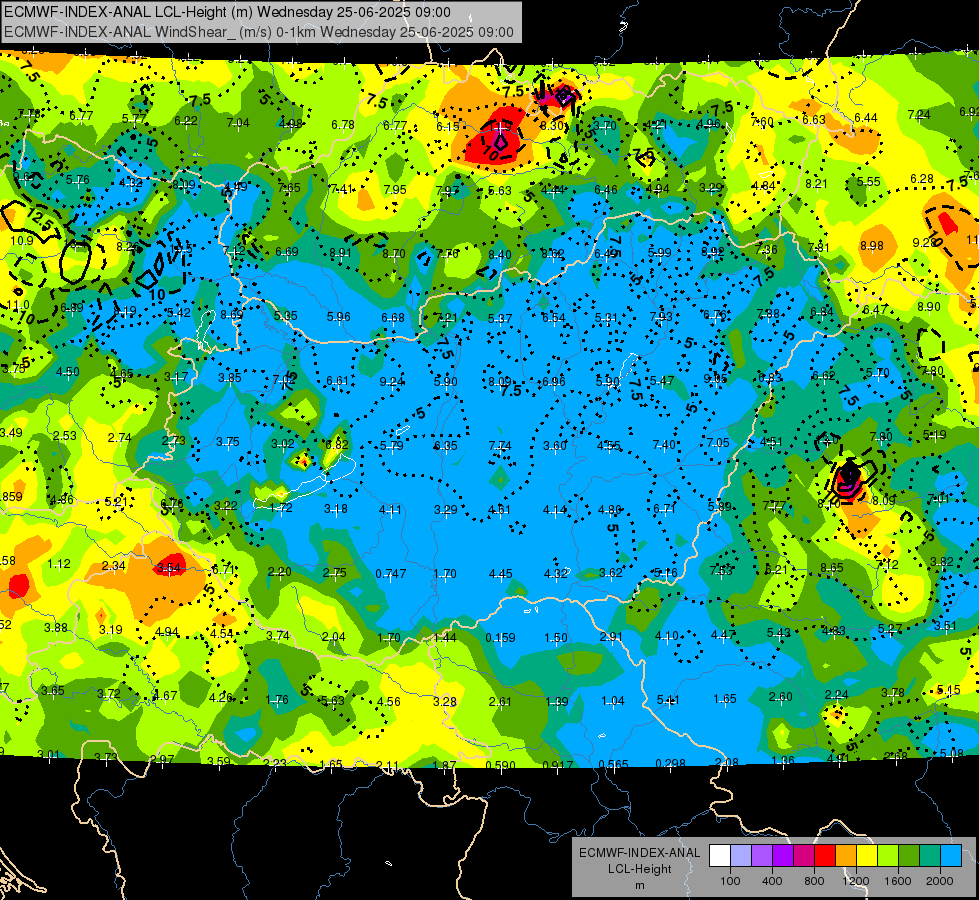
Task: Click the wind shear value 7.05
Action: pyautogui.click(x=718, y=443)
